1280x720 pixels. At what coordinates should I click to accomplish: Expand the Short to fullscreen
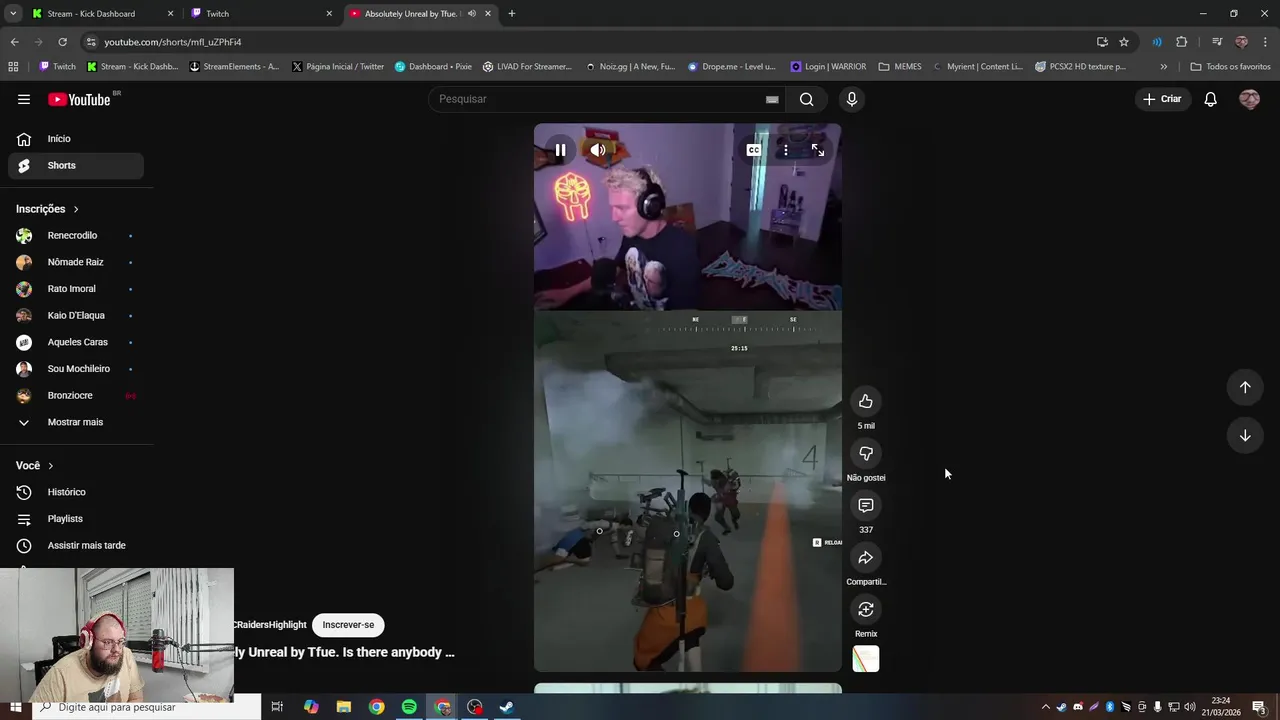click(818, 150)
